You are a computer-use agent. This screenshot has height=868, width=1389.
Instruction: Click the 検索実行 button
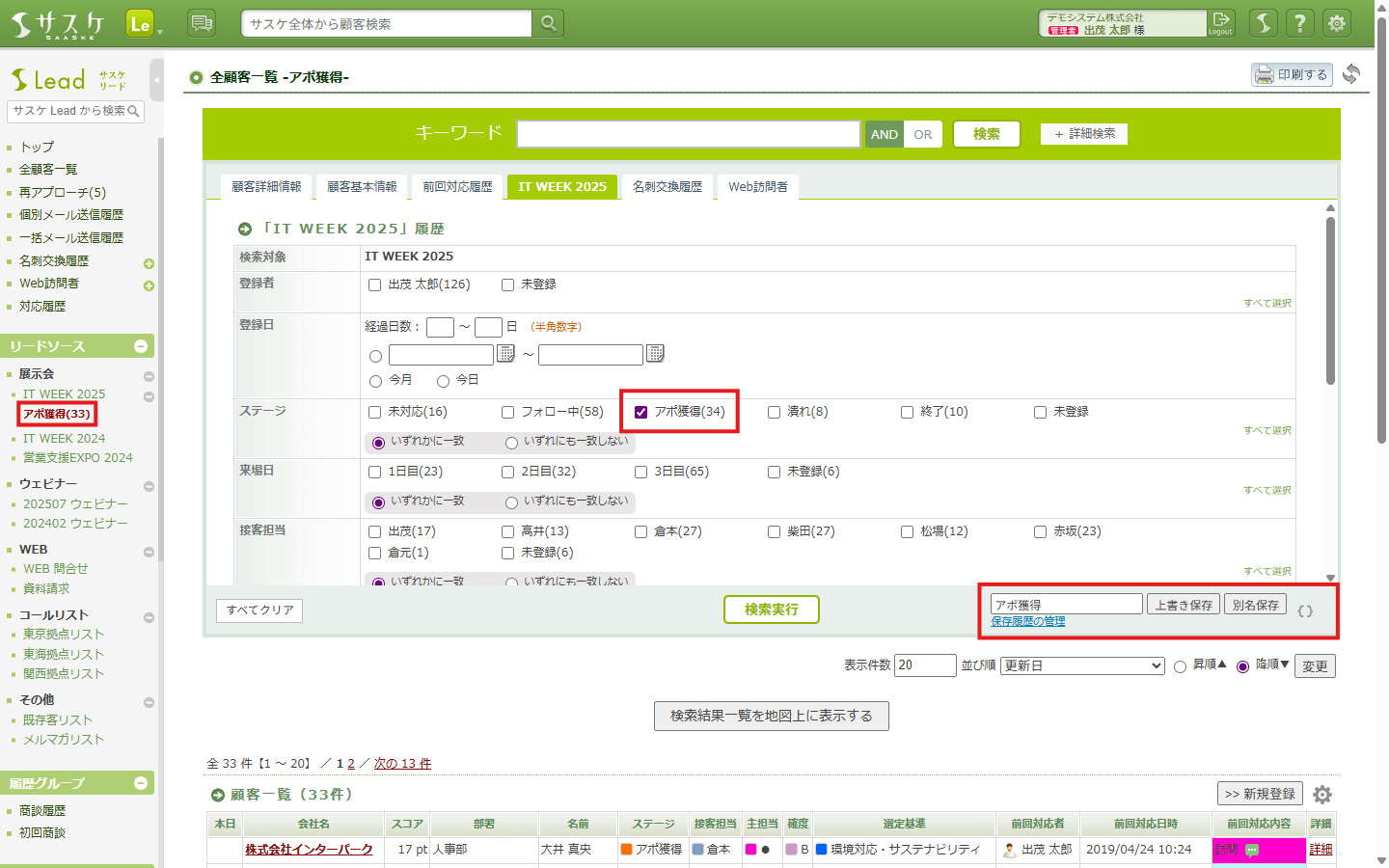pyautogui.click(x=771, y=610)
